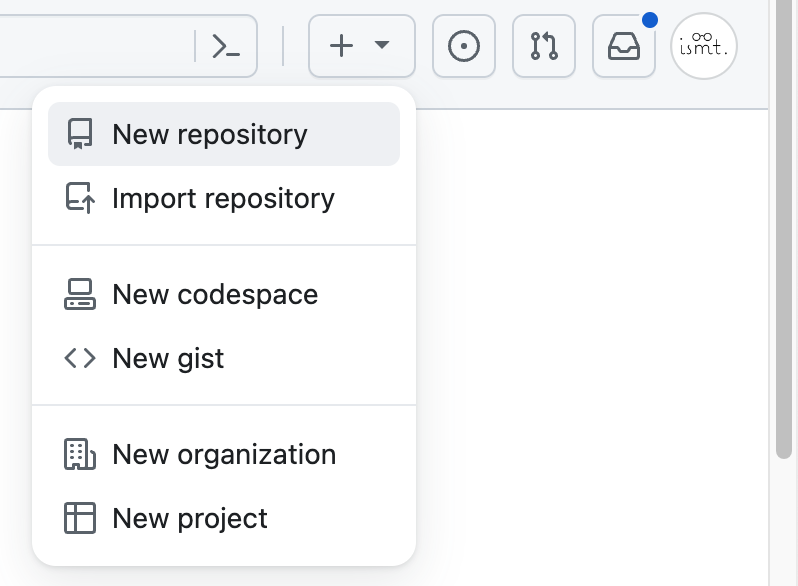Click the page vertical scrollbar thumb

point(784,229)
